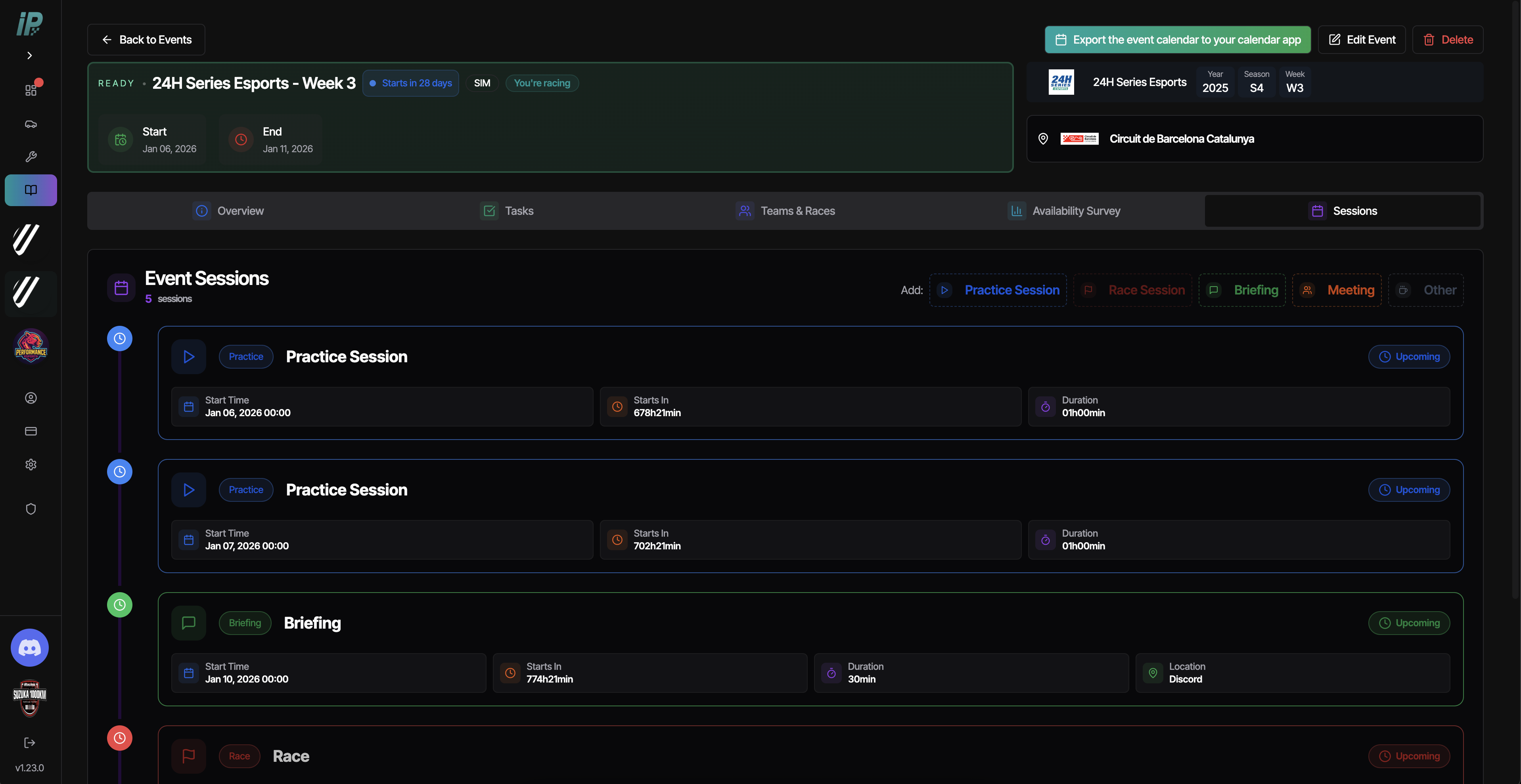Open the billing card icon in sidebar
1521x784 pixels.
point(31,432)
